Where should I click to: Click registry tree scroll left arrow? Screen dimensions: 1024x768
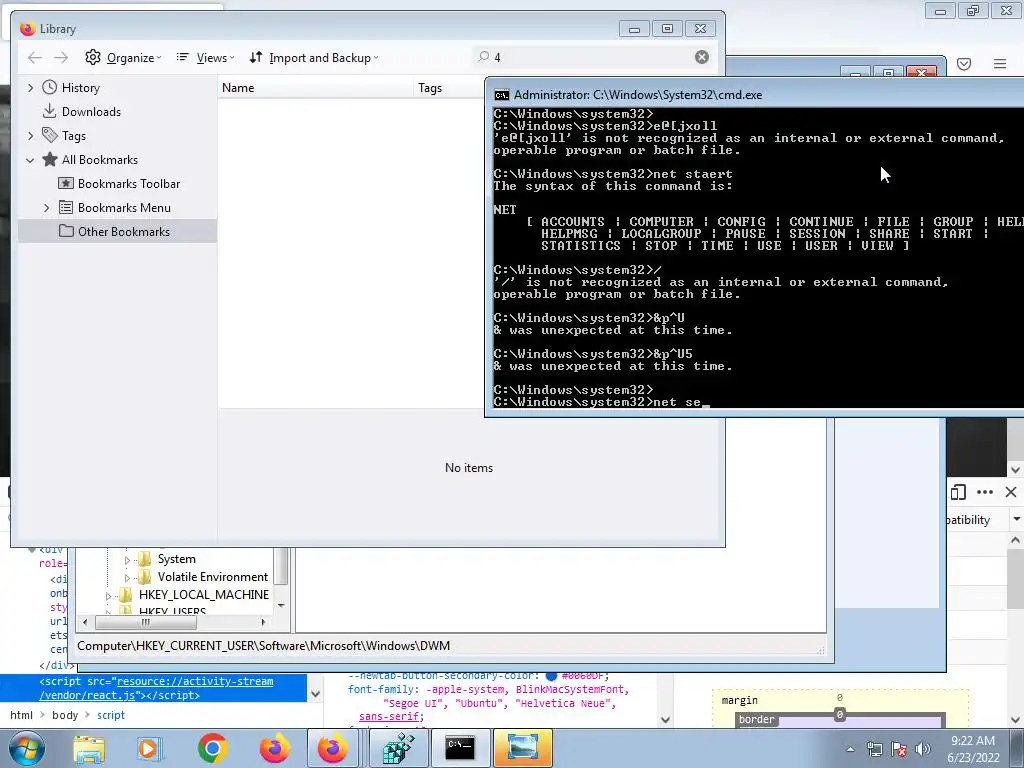point(85,622)
